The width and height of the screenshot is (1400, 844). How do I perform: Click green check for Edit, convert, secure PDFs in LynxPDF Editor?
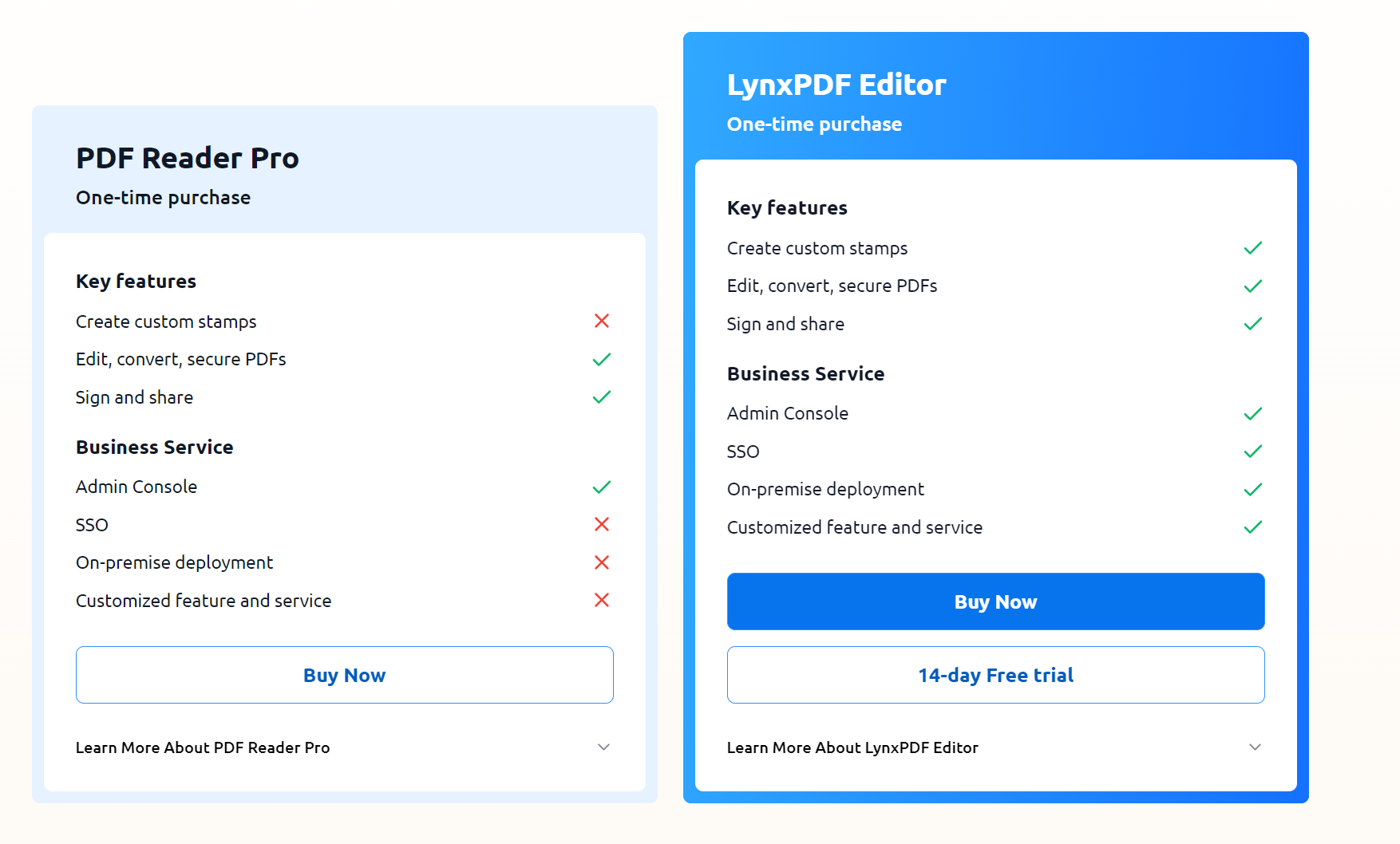click(x=1253, y=286)
